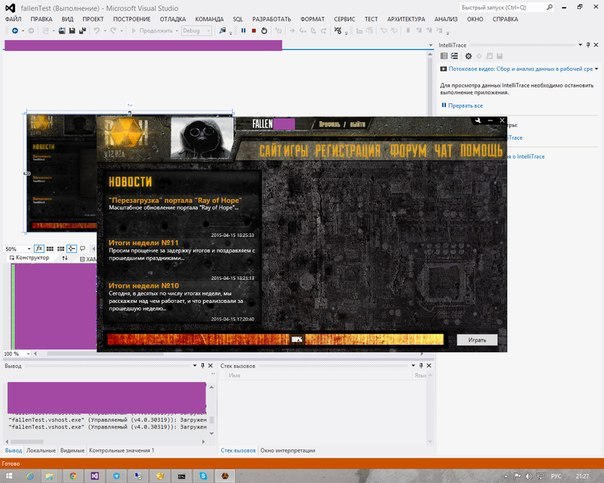Open the ФАЙЛ menu
Viewport: 604px width, 483px height.
point(13,19)
